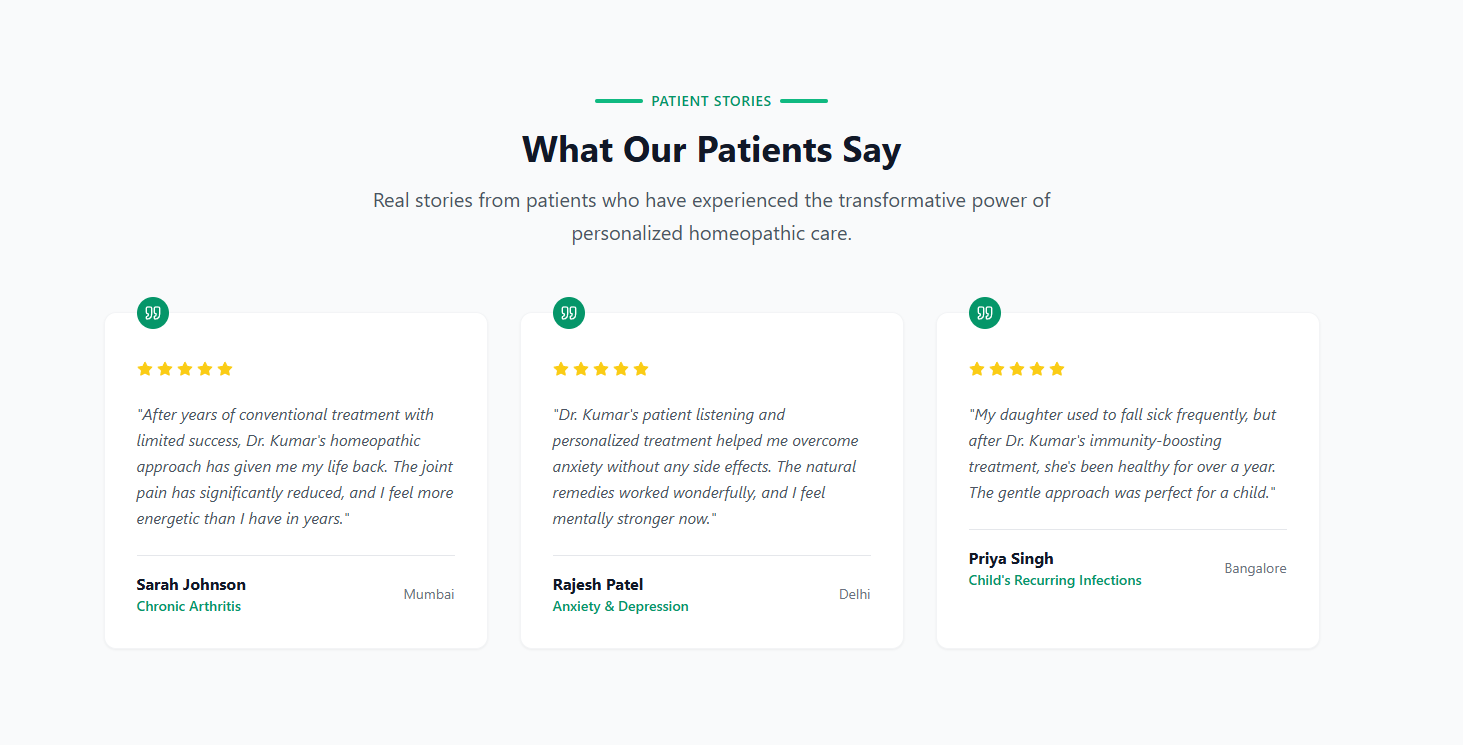
Task: Click the Mumbai location text
Action: point(429,594)
